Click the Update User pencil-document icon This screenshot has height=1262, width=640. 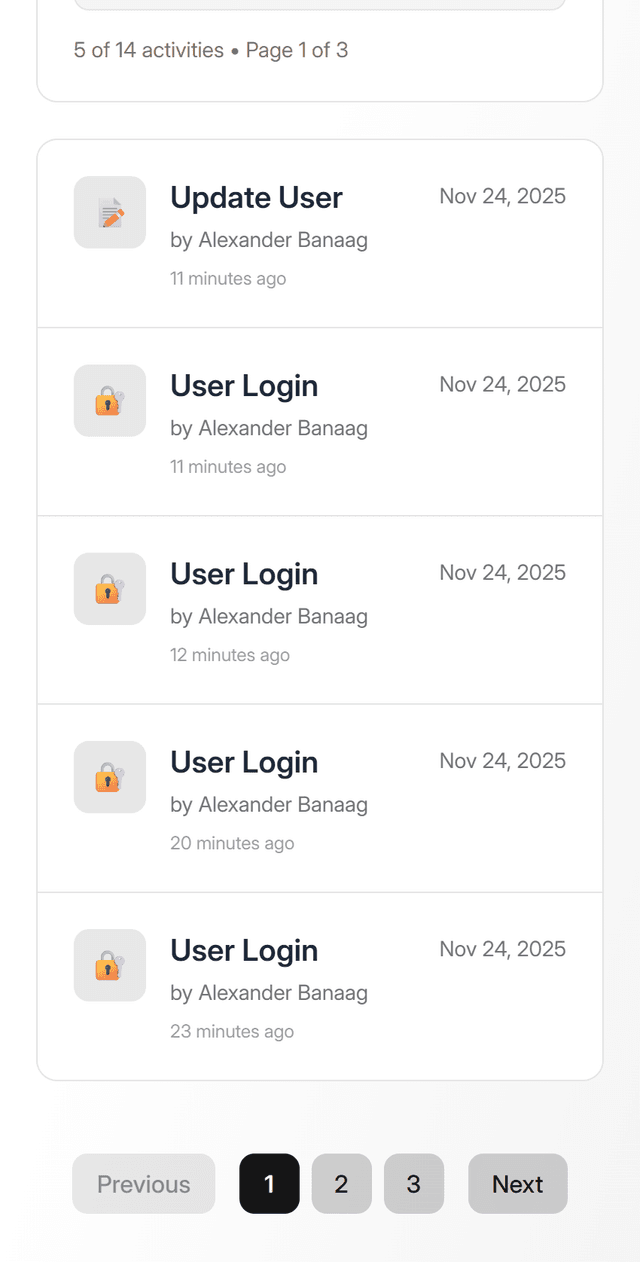[x=110, y=212]
